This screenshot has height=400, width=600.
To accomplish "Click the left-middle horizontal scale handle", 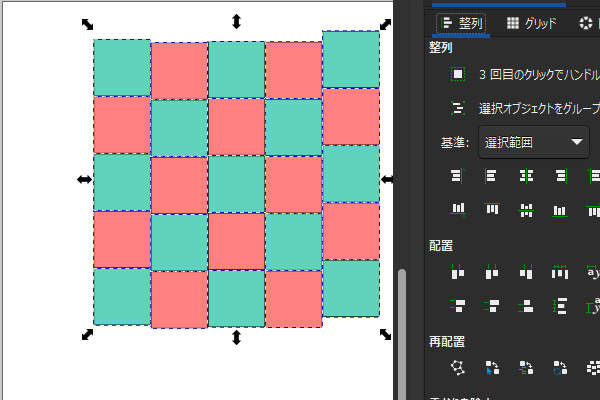I will click(85, 179).
